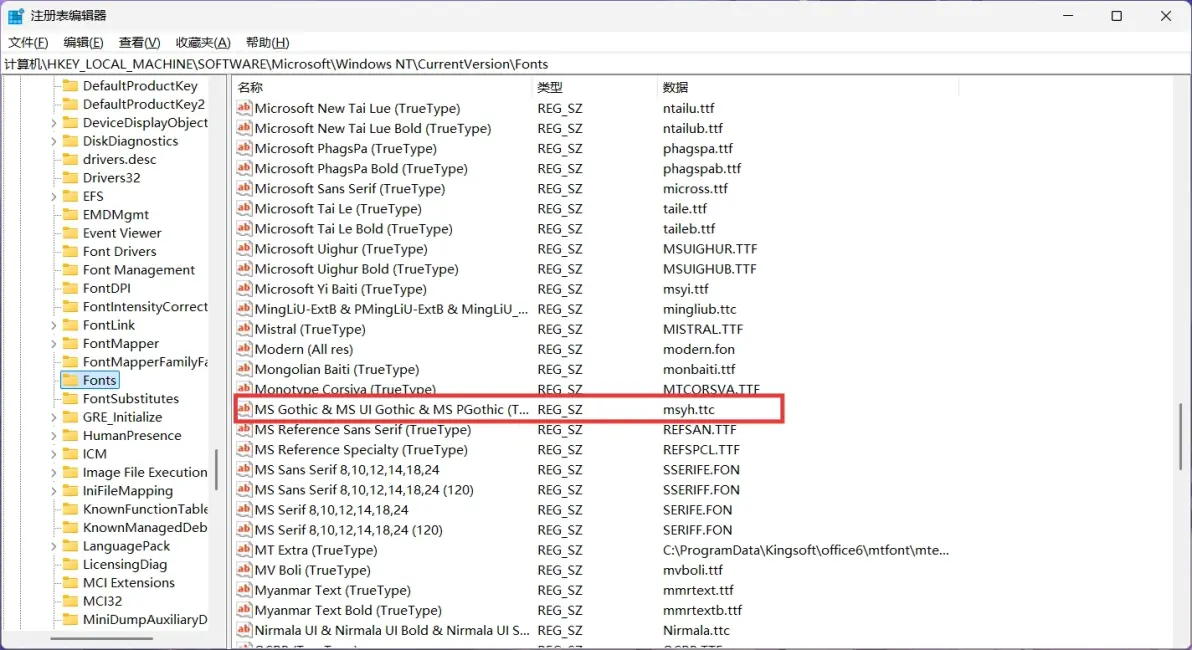Click the tree pane horizontal scrollbar thumb
The width and height of the screenshot is (1192, 650).
(x=102, y=639)
